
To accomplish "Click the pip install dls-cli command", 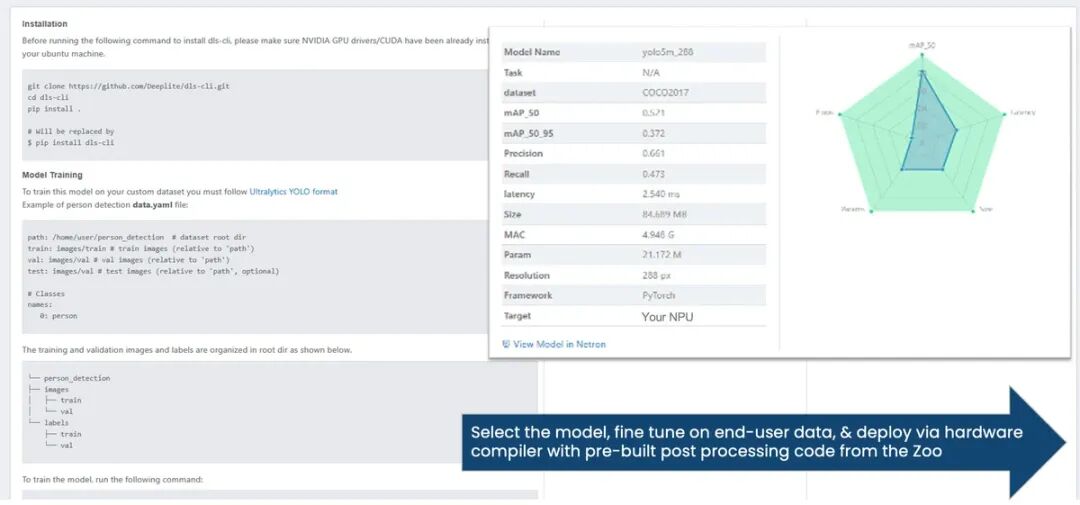I will click(70, 143).
